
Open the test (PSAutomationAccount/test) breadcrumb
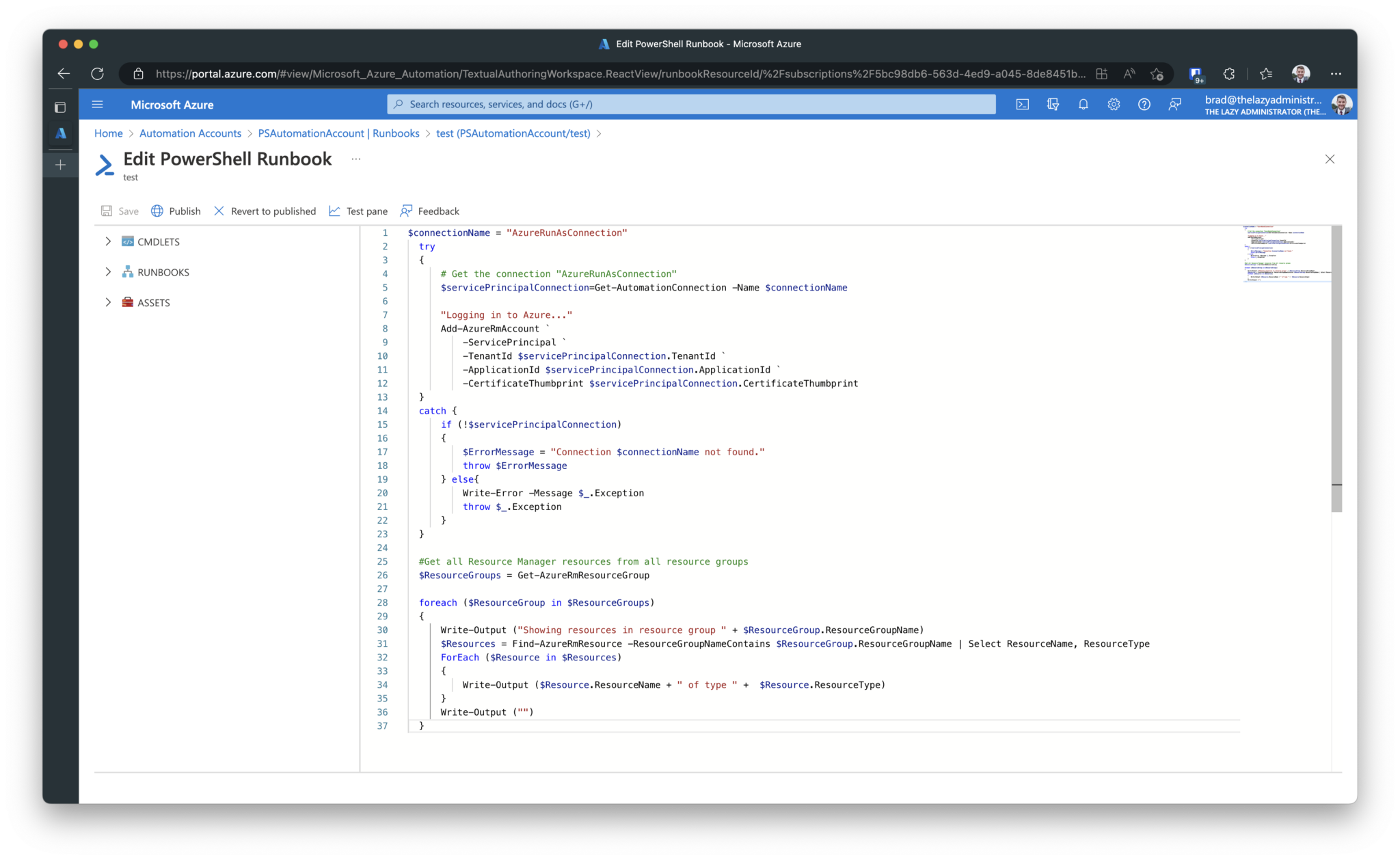(x=513, y=133)
